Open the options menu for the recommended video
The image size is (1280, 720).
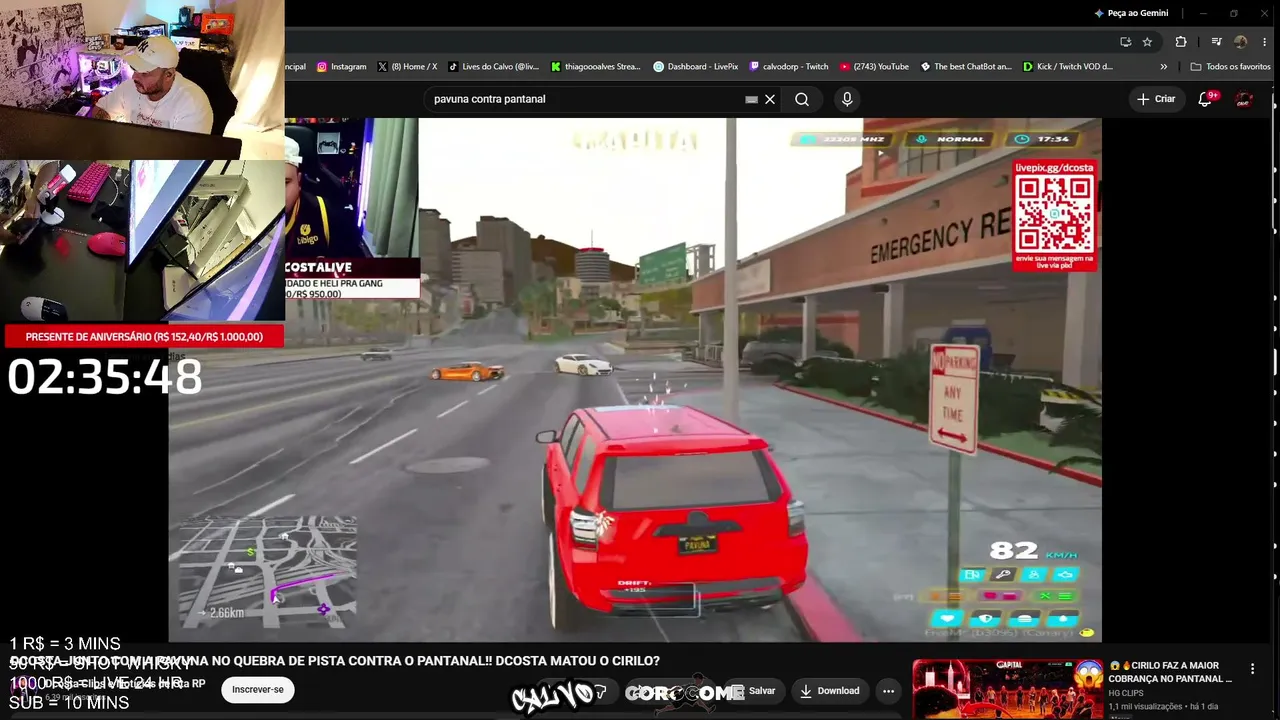pos(1252,668)
